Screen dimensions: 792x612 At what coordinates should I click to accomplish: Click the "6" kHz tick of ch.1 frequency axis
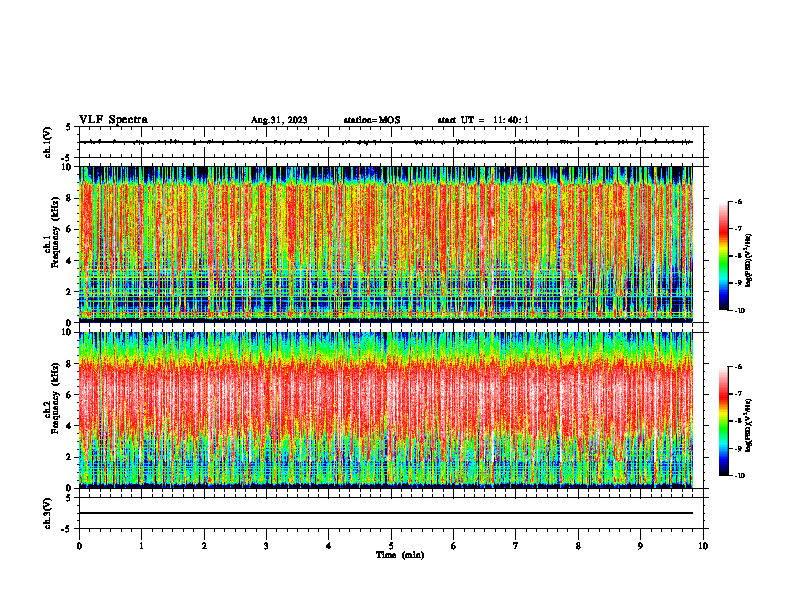pyautogui.click(x=70, y=229)
